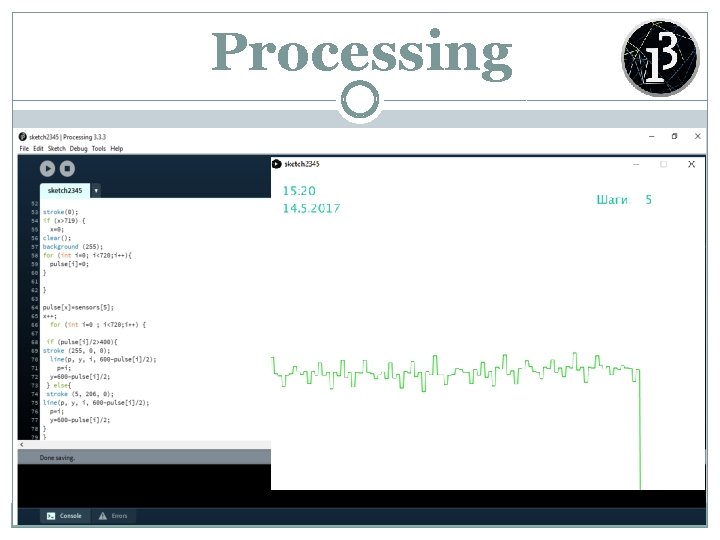Click the code line 'pulse[x]=sensors[5];'
This screenshot has width=720, height=540.
tap(78, 307)
